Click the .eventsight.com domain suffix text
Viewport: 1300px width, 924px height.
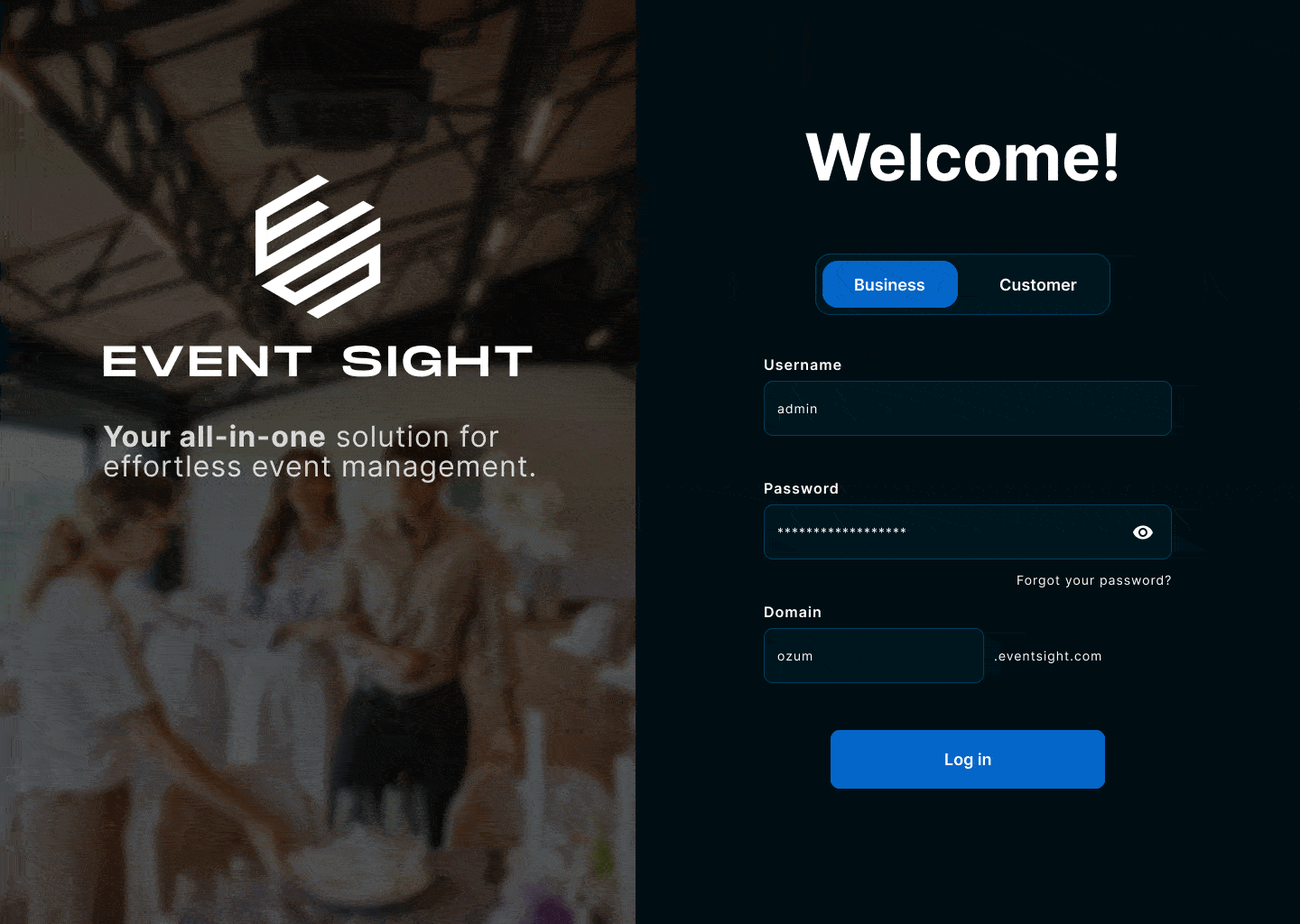(x=1047, y=656)
